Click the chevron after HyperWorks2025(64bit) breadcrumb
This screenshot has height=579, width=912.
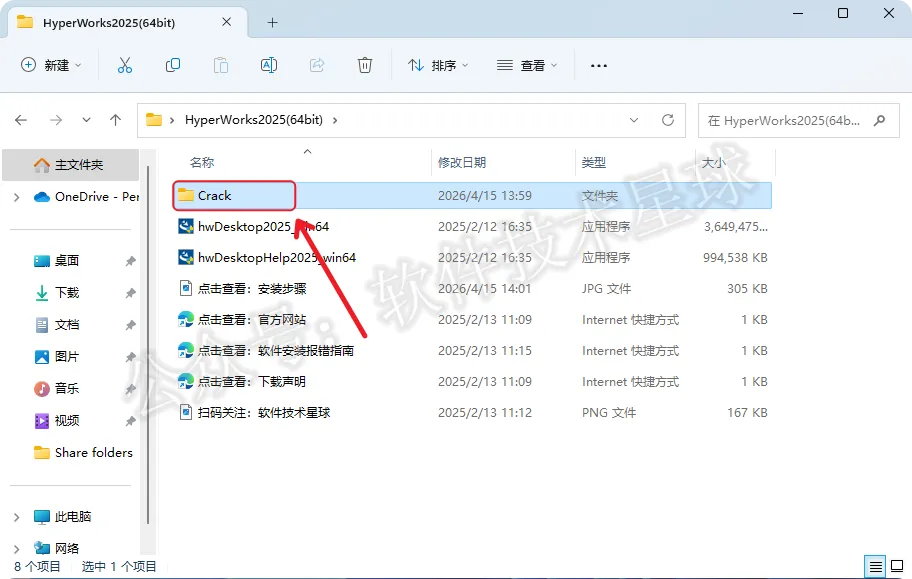(x=334, y=120)
